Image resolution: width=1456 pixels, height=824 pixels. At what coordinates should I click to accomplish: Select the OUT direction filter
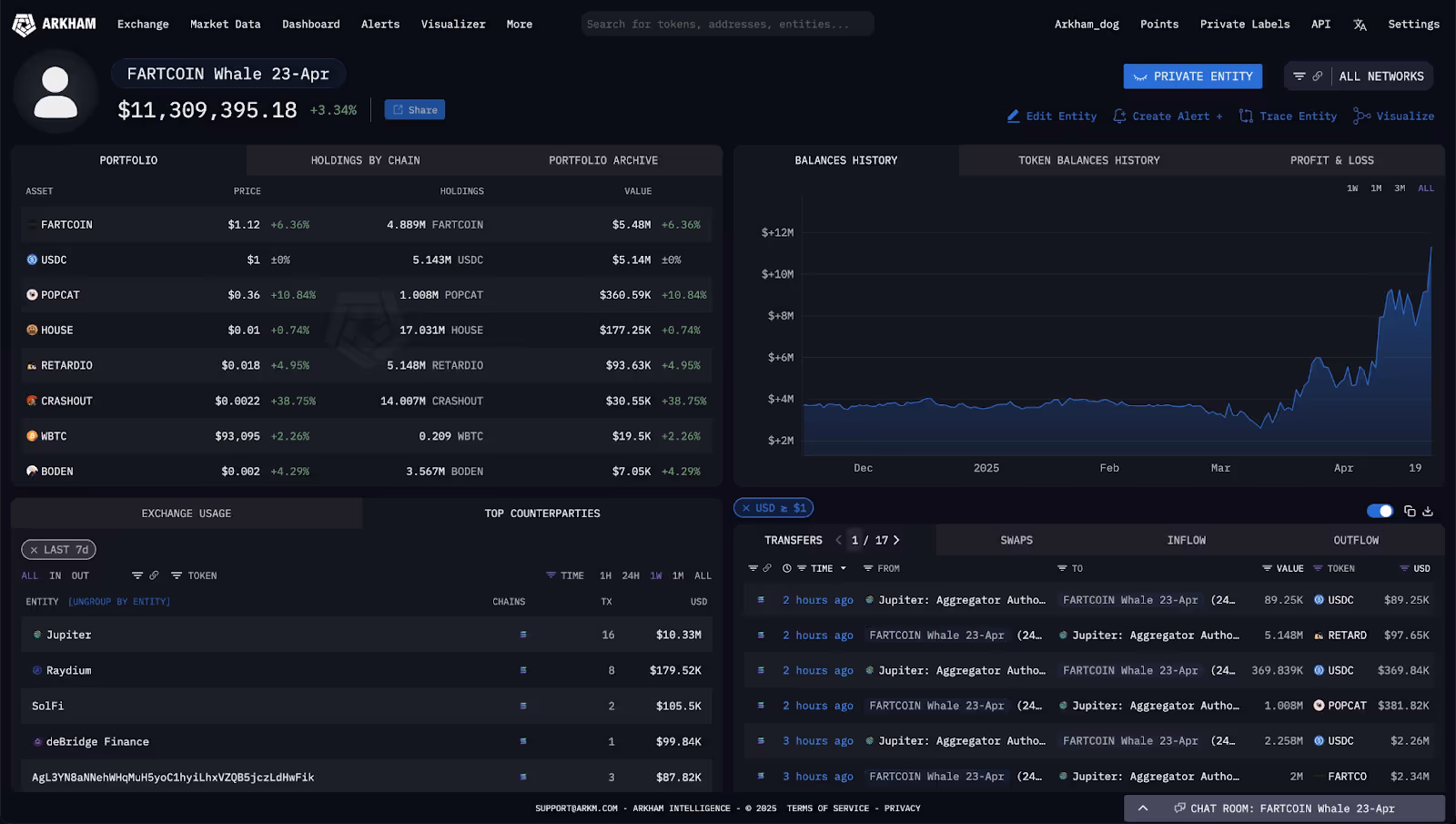point(80,575)
